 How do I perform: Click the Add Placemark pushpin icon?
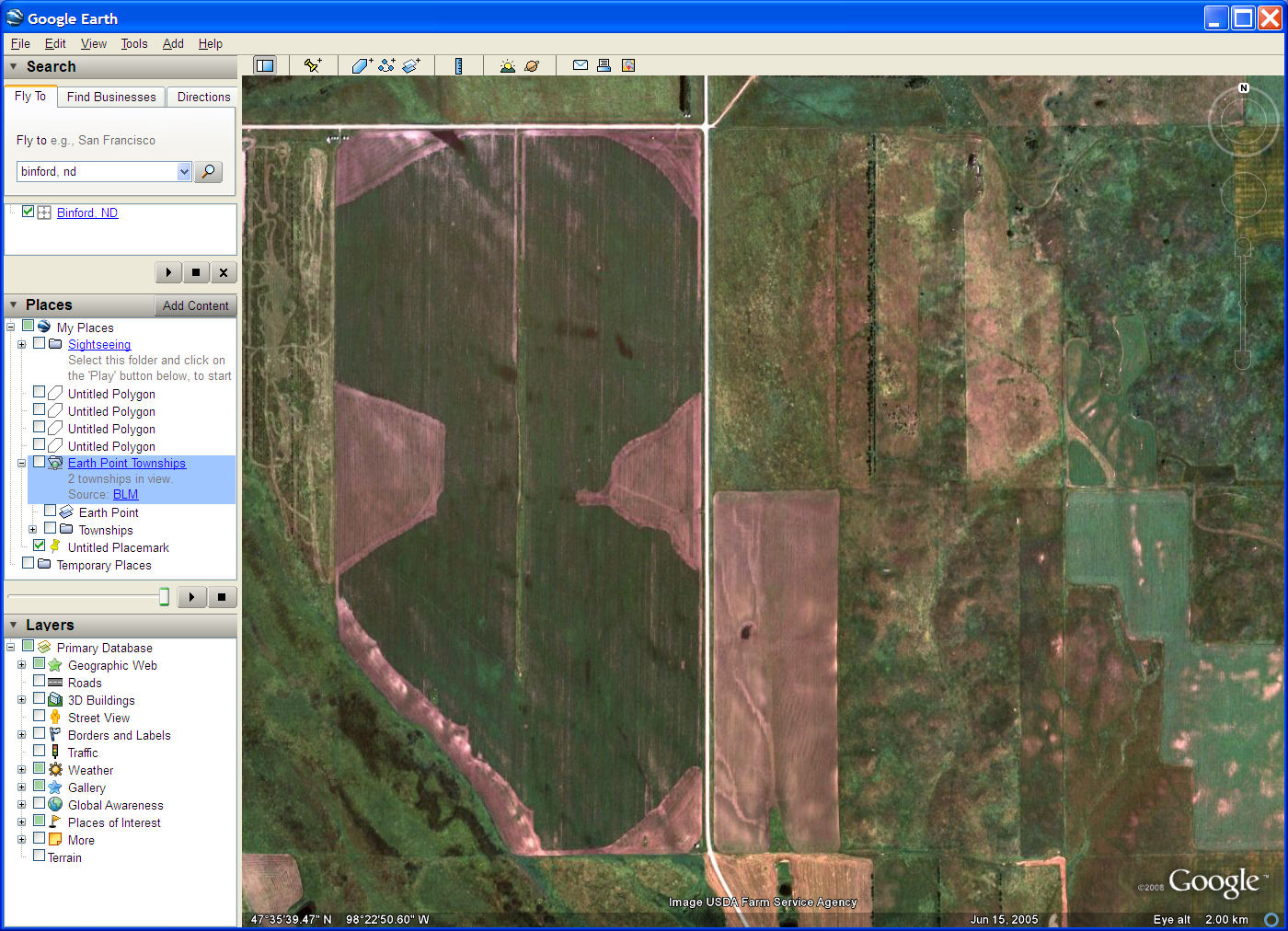tap(313, 65)
